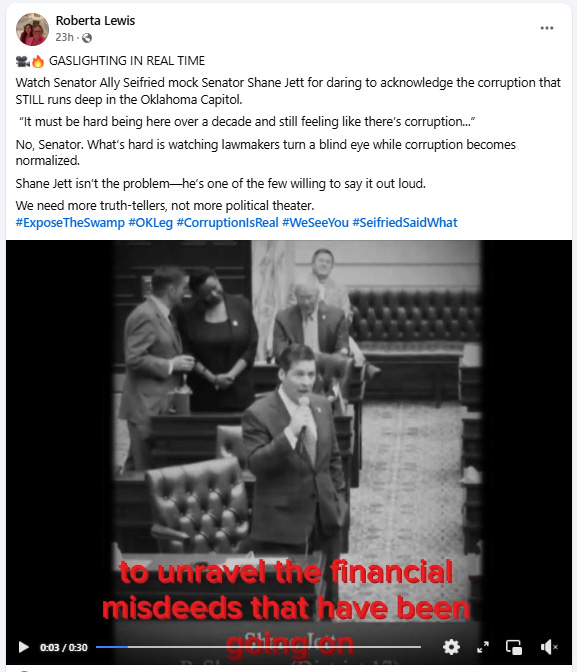Unmute the video sound

(548, 647)
